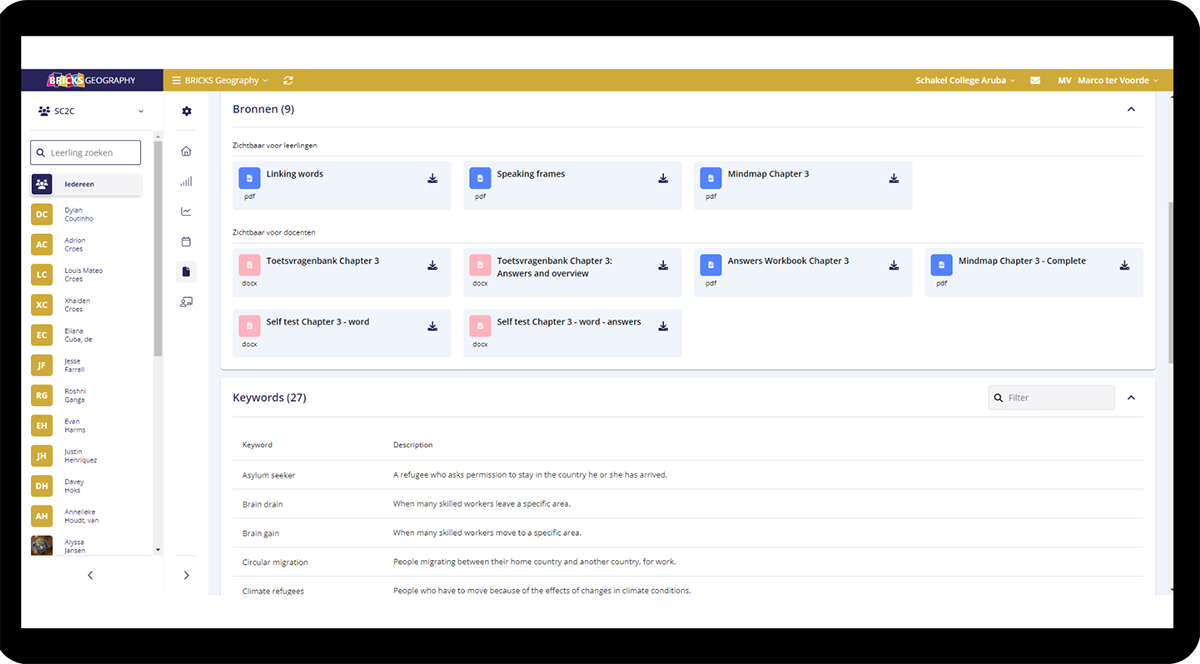The height and width of the screenshot is (664, 1200).
Task: Download the Linking words pdf
Action: (432, 179)
